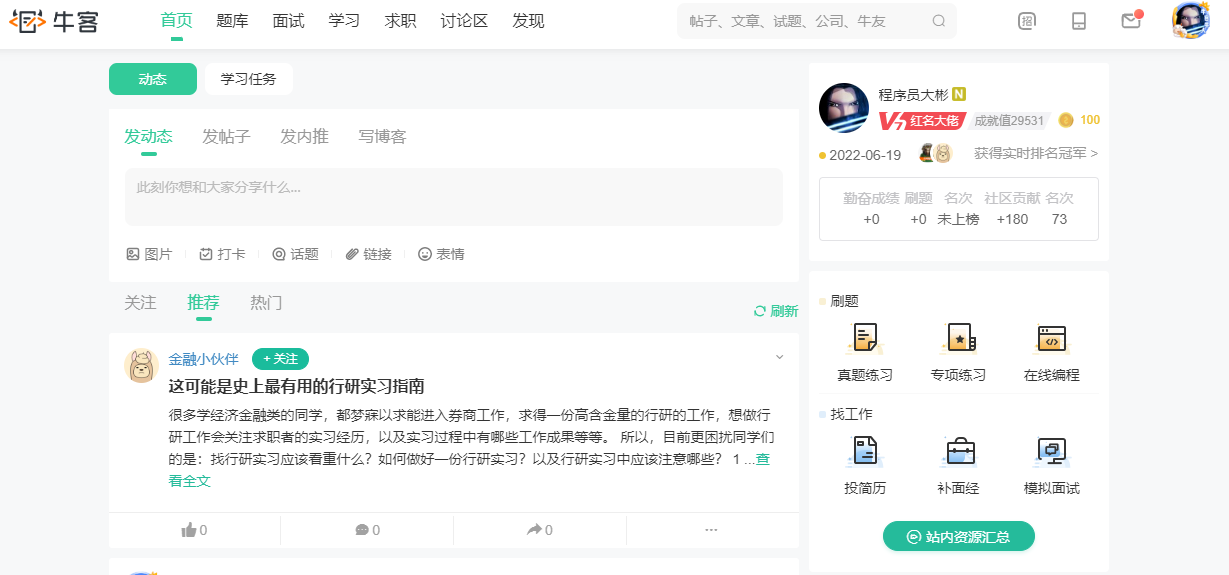The width and height of the screenshot is (1229, 575).
Task: Share the 行研实习指南 post
Action: tap(540, 530)
